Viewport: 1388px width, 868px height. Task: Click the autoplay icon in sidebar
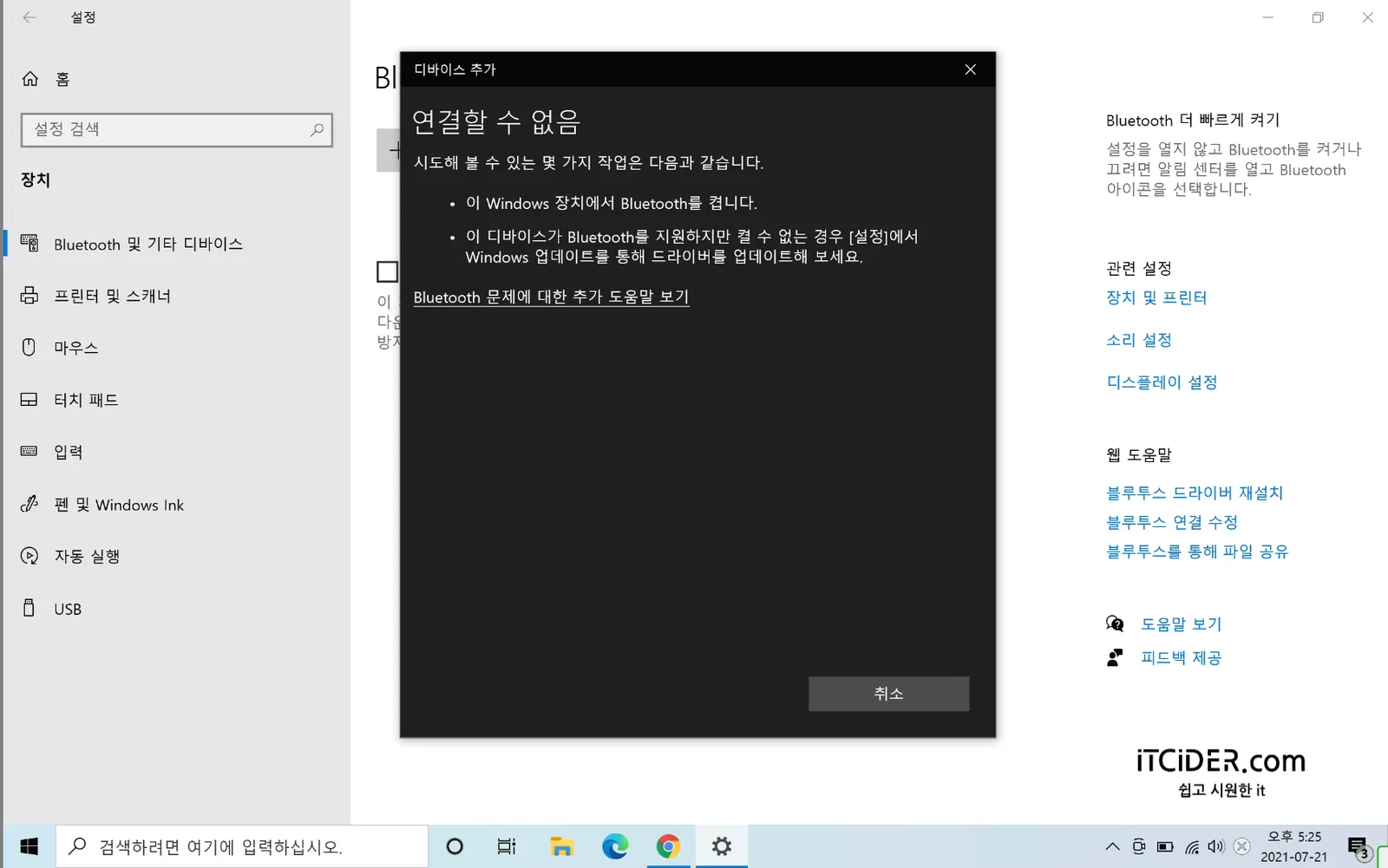click(29, 556)
